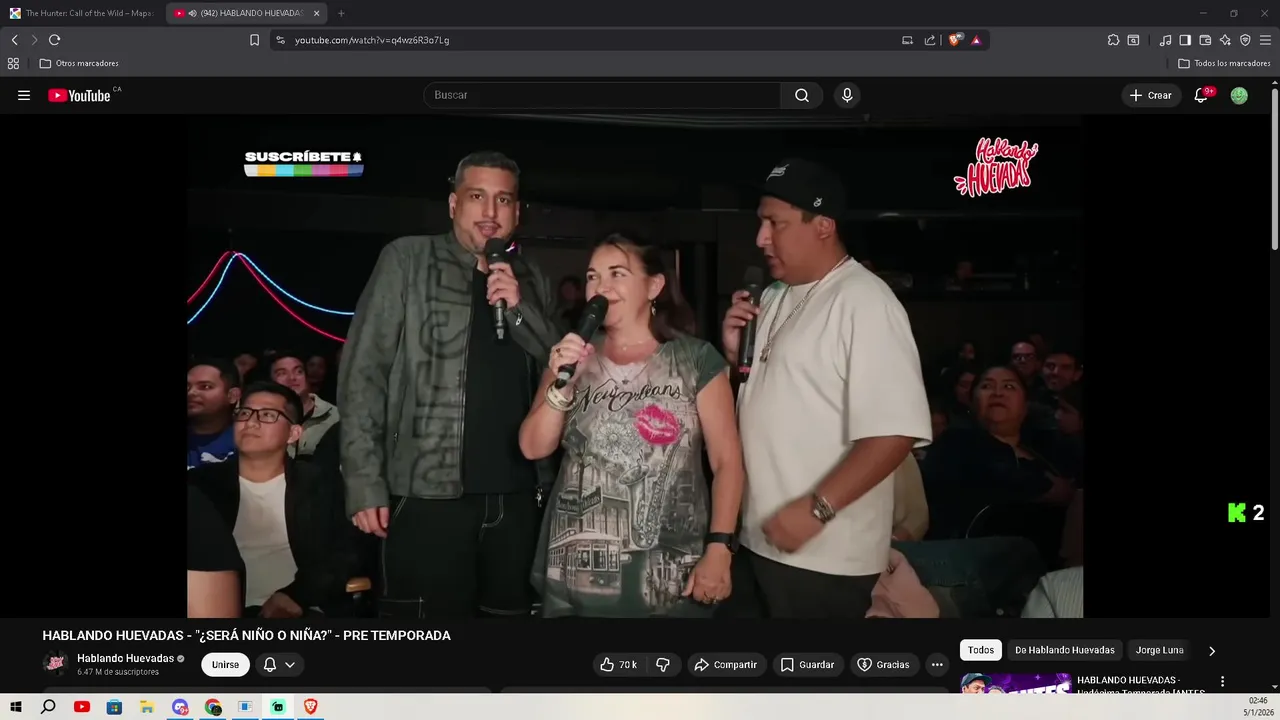Click the Buscar search field
The image size is (1280, 720).
(602, 95)
